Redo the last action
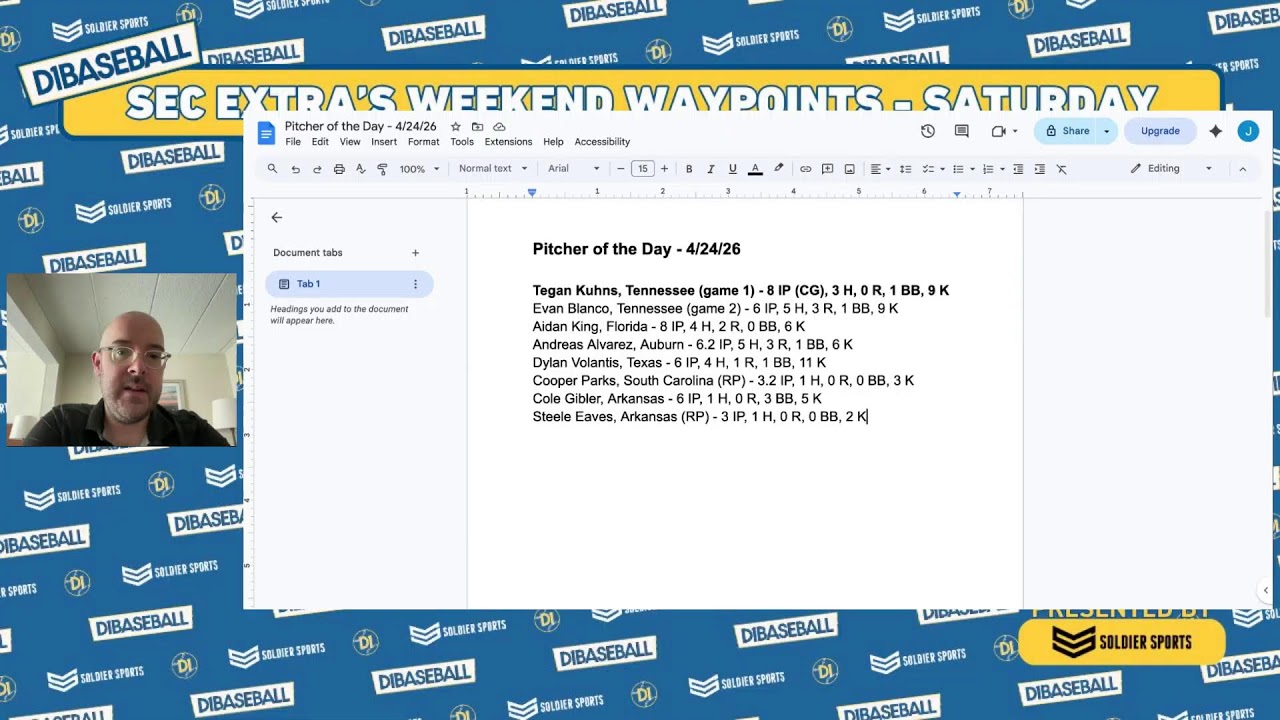Screen dimensions: 1280x720 click(x=317, y=169)
